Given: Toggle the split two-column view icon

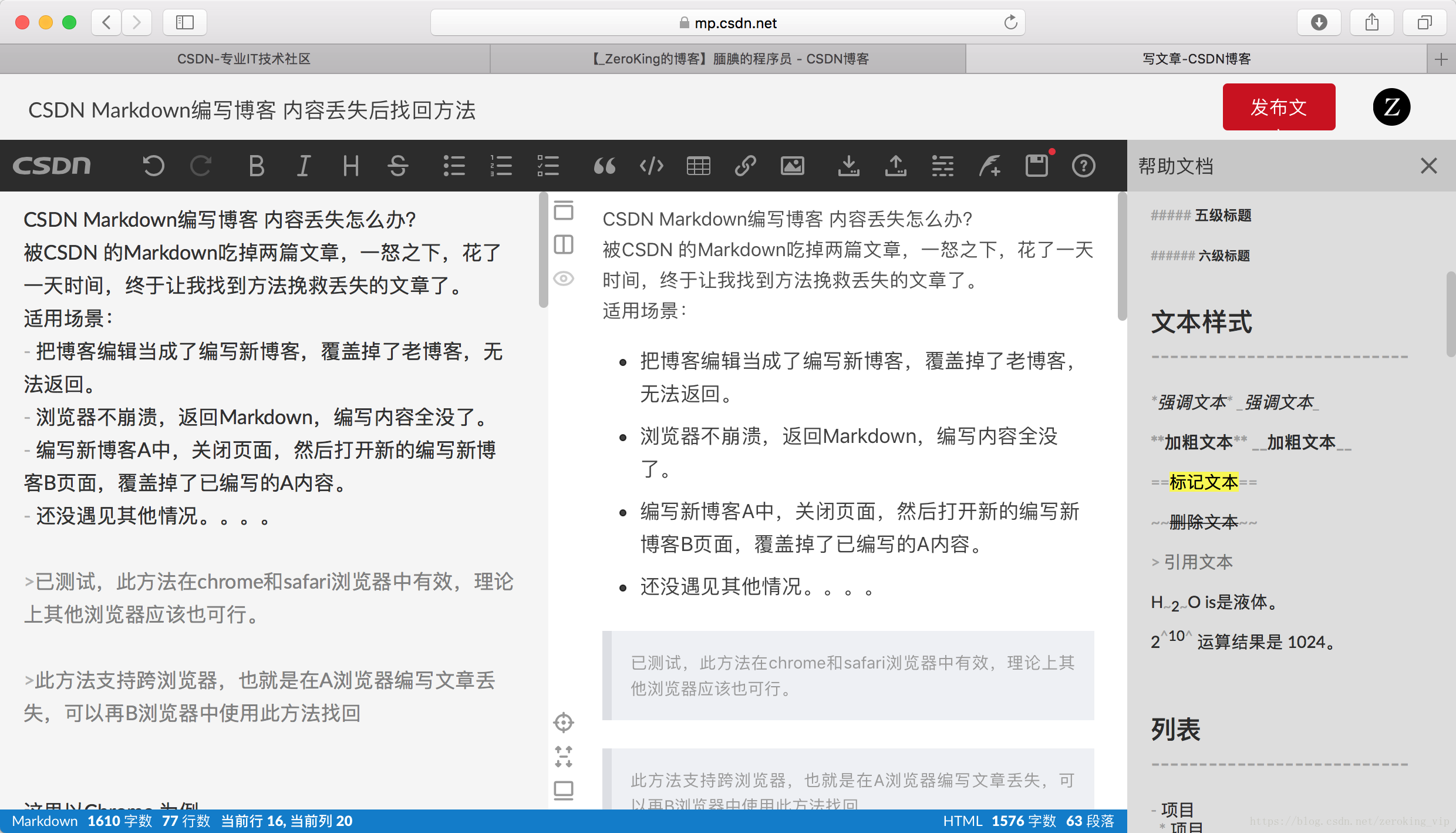Looking at the screenshot, I should tap(564, 244).
